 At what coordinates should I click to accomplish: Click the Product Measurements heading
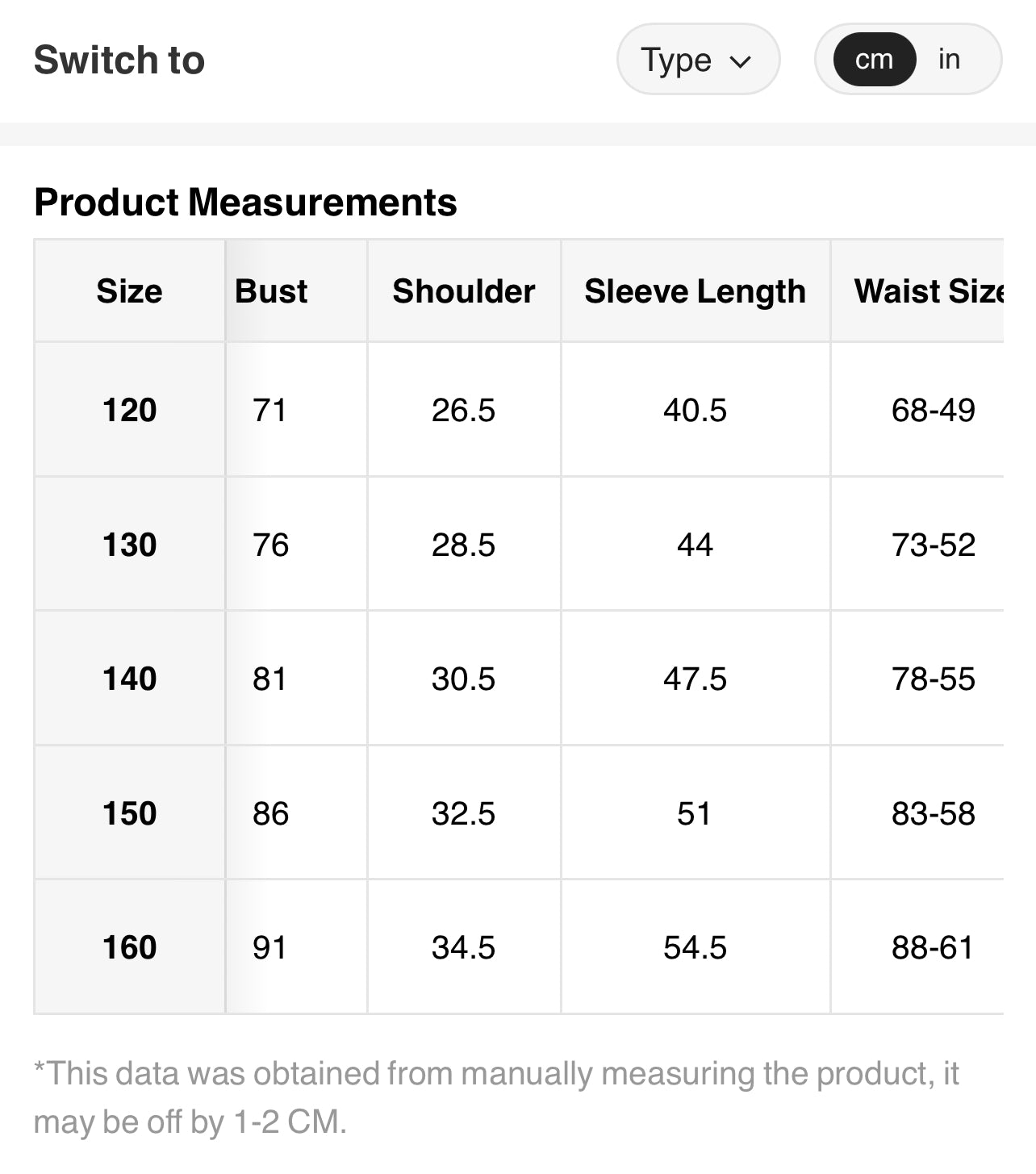(245, 203)
